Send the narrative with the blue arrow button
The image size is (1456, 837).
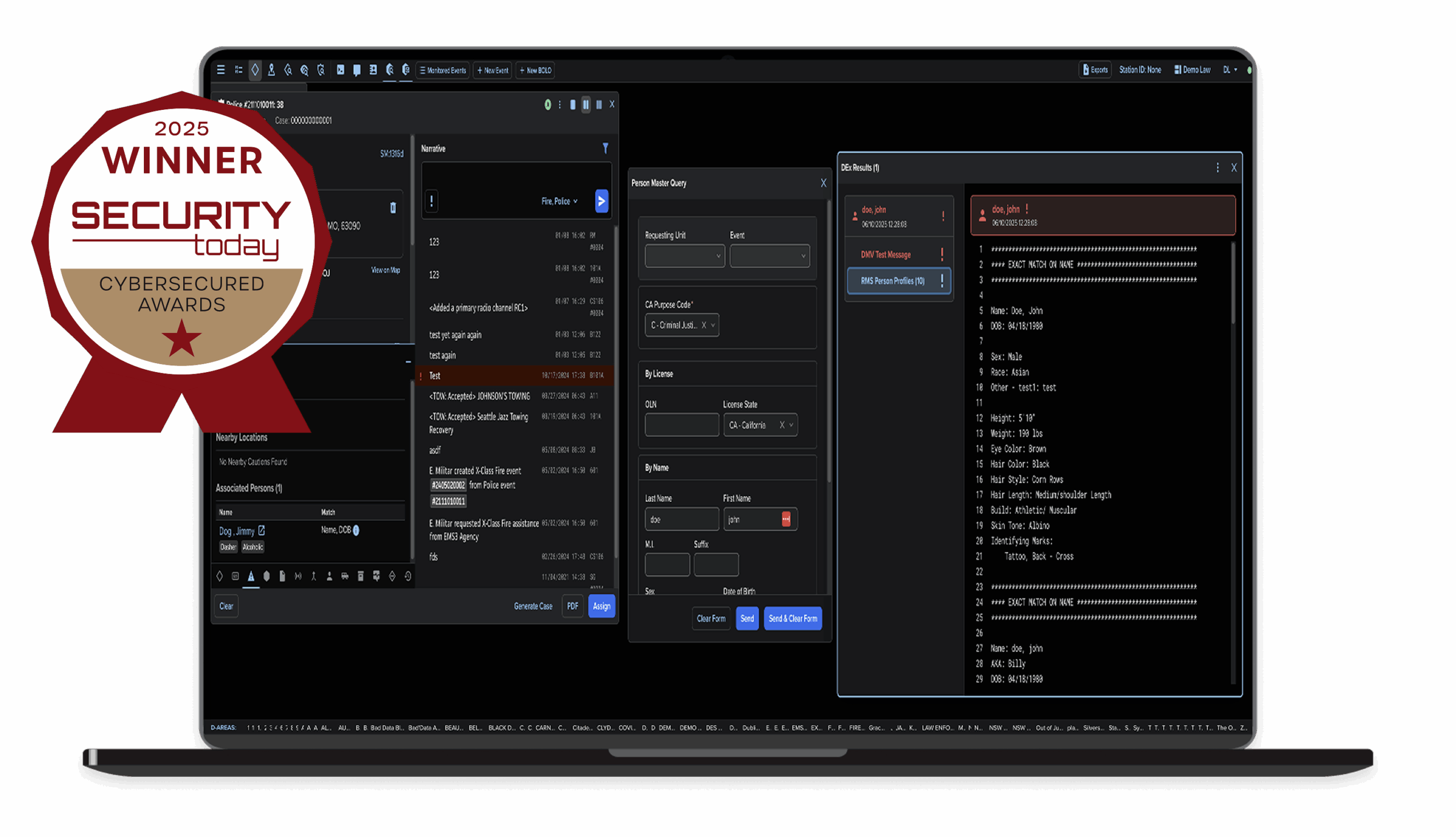point(601,201)
